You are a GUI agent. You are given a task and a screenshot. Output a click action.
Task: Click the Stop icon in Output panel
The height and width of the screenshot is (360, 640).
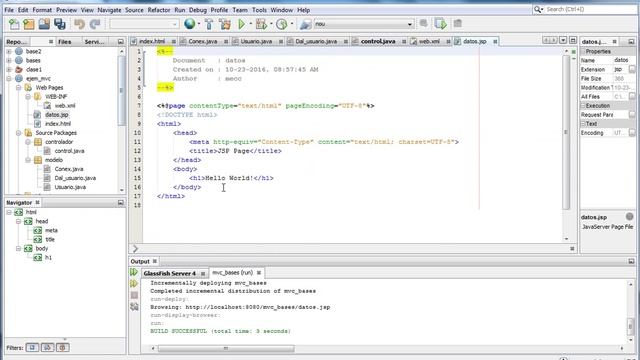pyautogui.click(x=134, y=295)
